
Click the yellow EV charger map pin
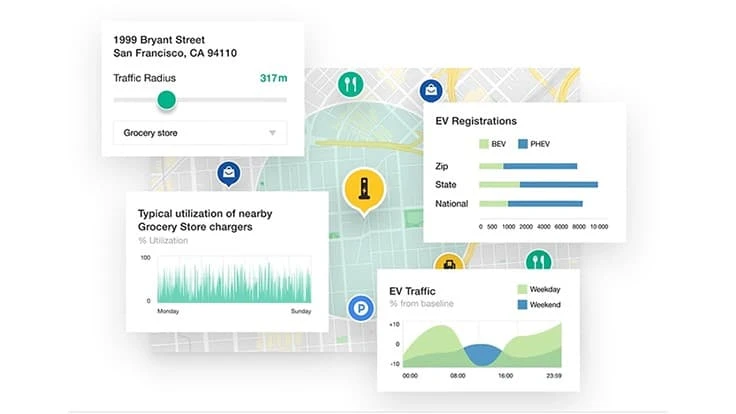pos(364,187)
